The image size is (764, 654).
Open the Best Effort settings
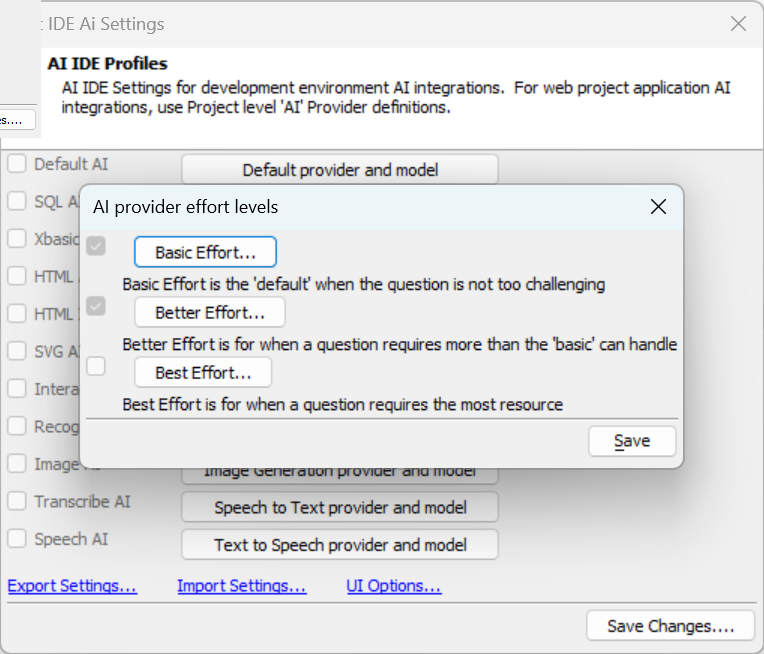click(x=203, y=373)
